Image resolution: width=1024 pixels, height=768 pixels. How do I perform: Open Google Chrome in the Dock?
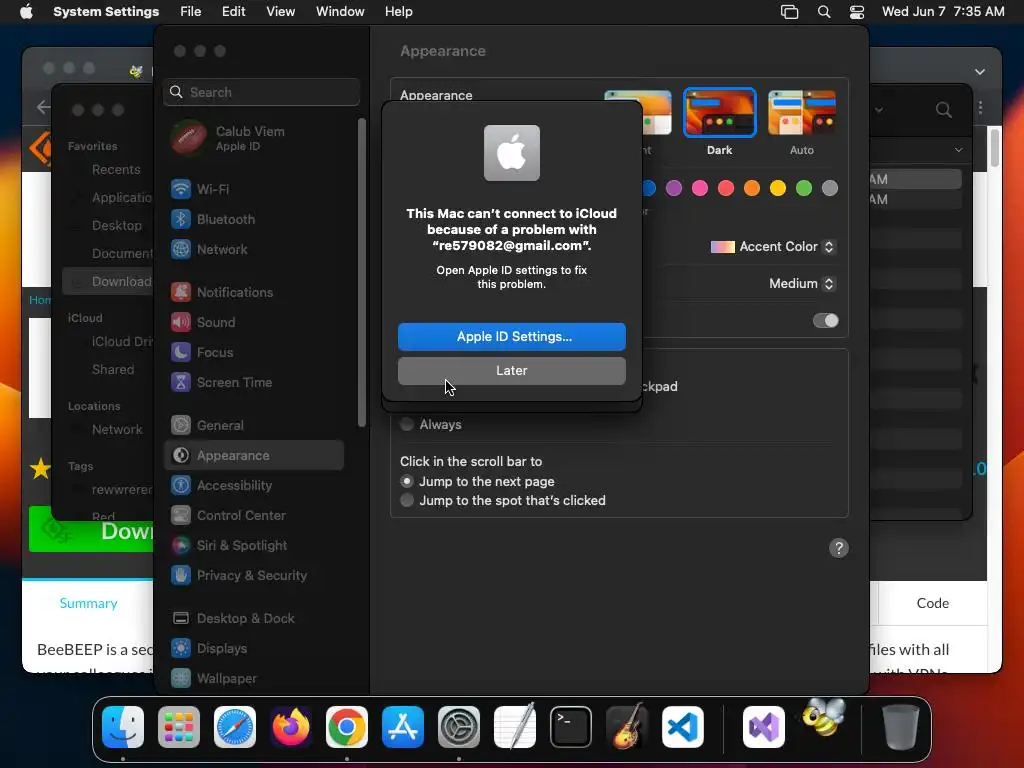[x=347, y=727]
